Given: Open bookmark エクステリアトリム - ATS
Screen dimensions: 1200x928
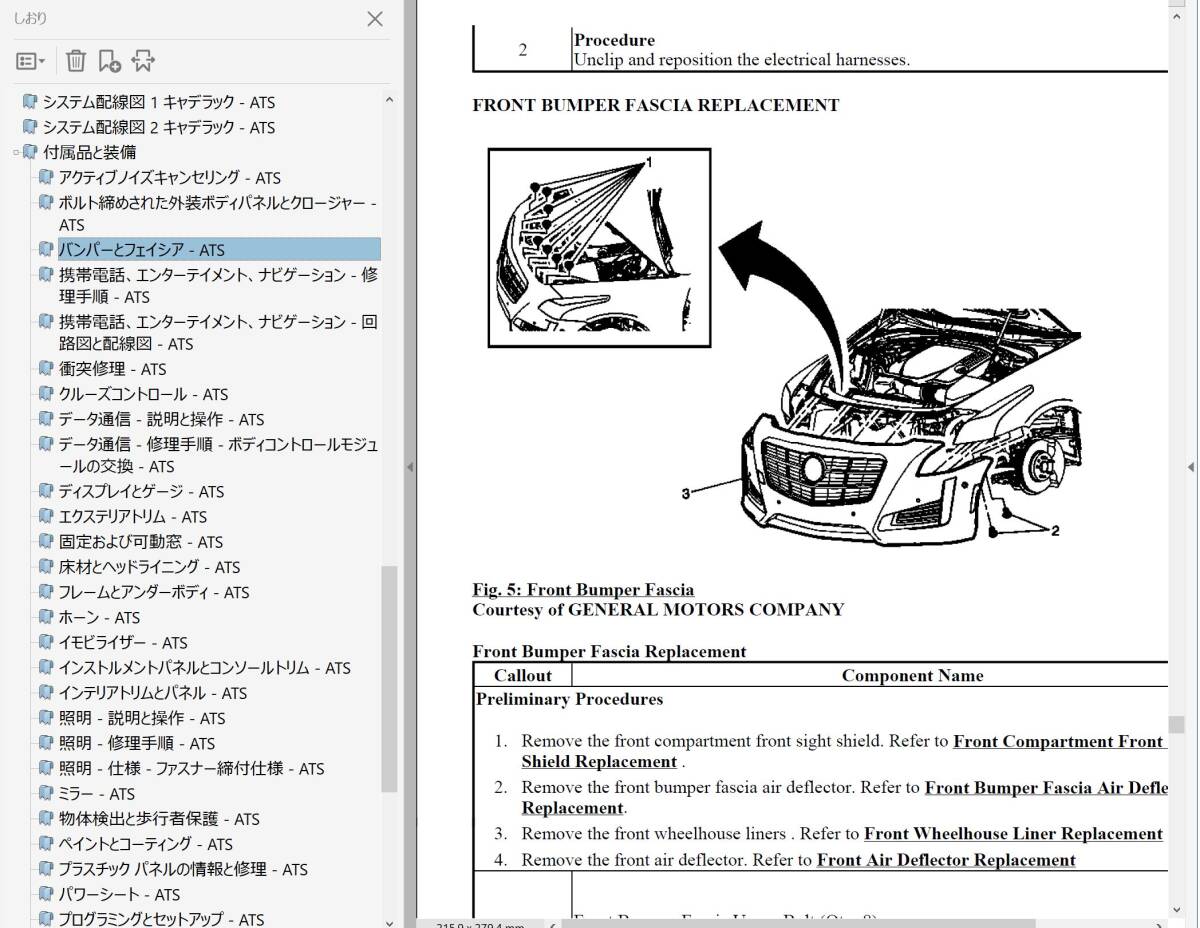Looking at the screenshot, I should click(132, 517).
